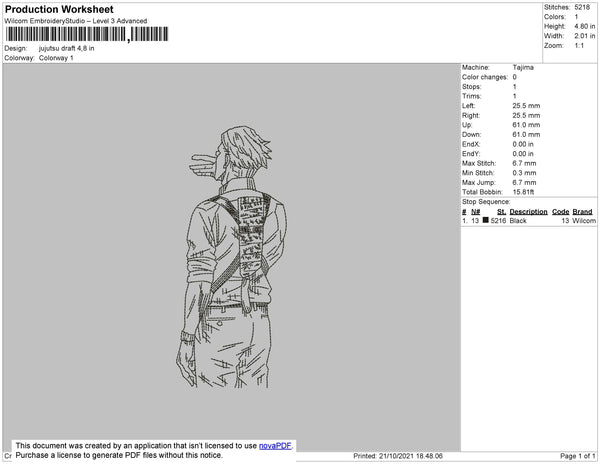Click the Stitches value "5218"
Image resolution: width=600 pixels, height=464 pixels.
click(582, 7)
